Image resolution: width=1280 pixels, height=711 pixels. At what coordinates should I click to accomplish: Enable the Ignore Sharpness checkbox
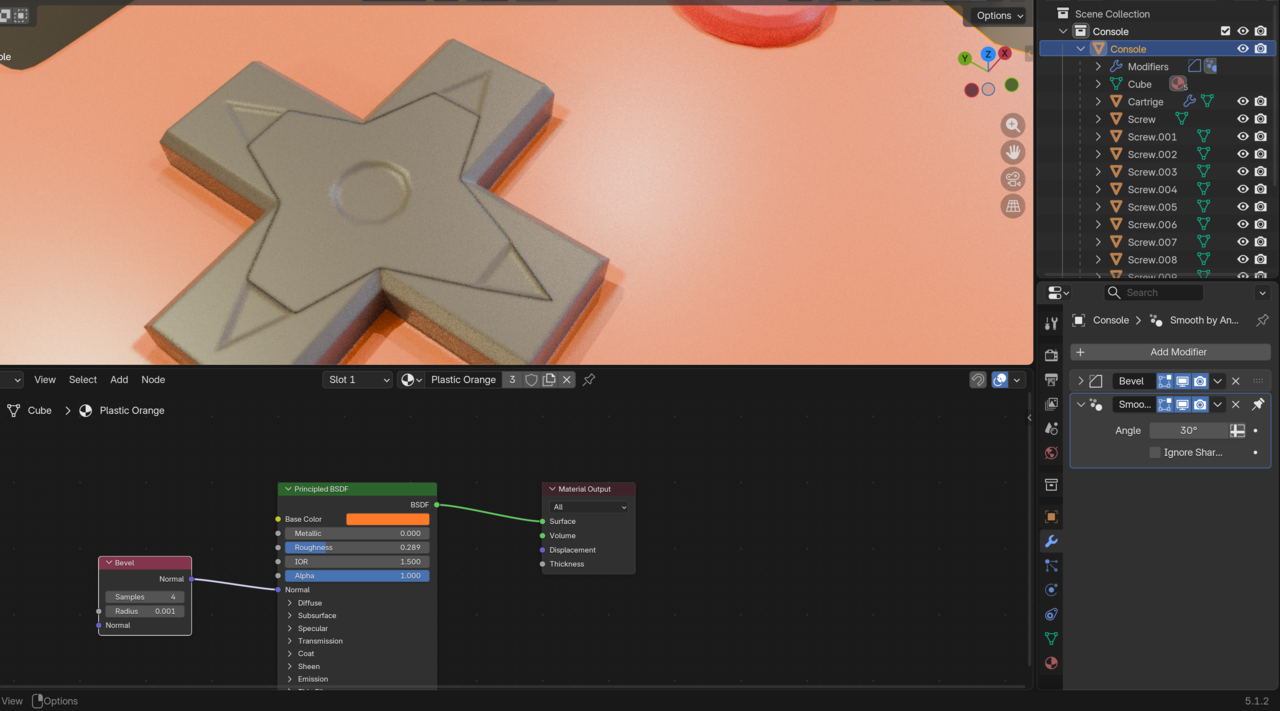[1155, 452]
